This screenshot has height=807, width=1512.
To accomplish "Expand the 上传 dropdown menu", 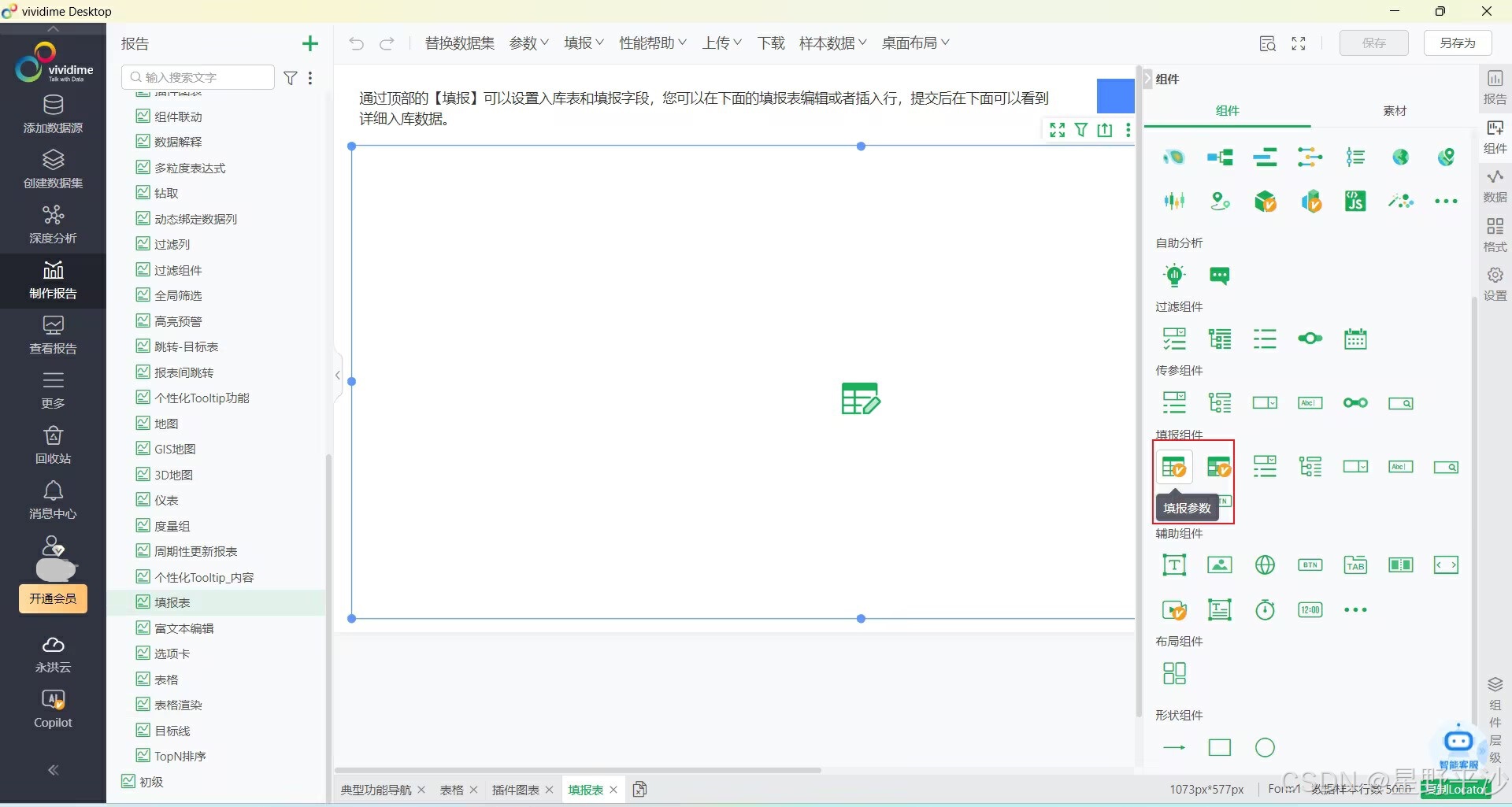I will coord(722,43).
